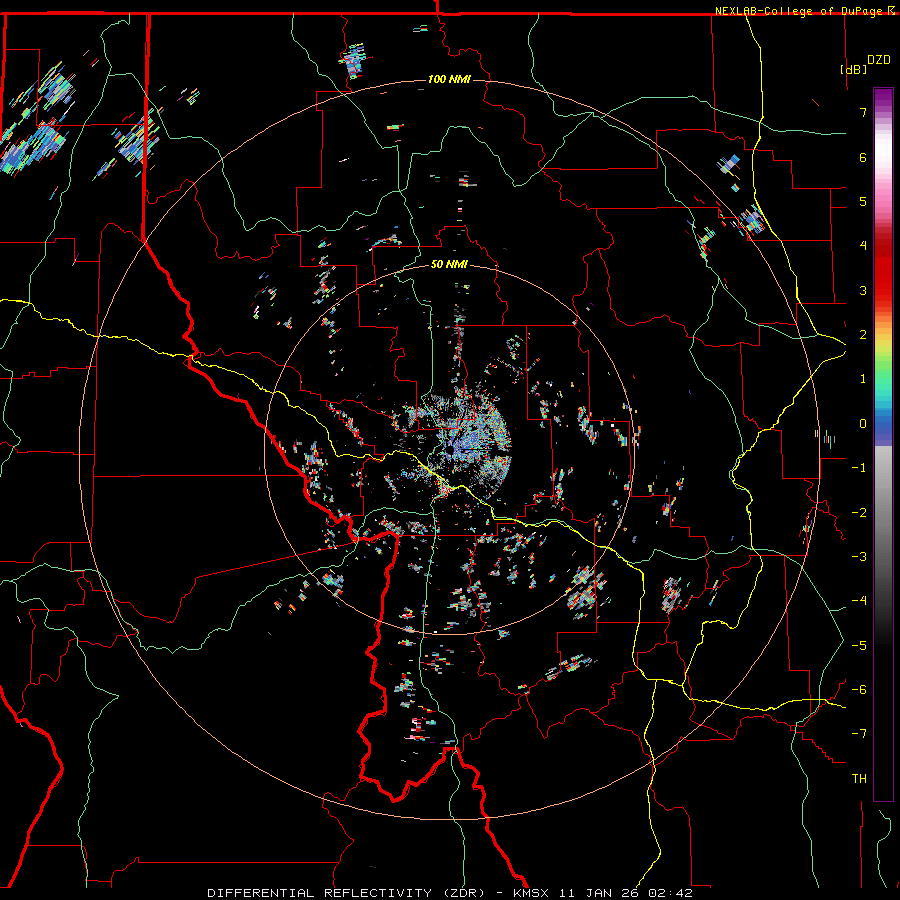Click the 4 value on the color scale
Screen dimensions: 900x900
tap(863, 246)
